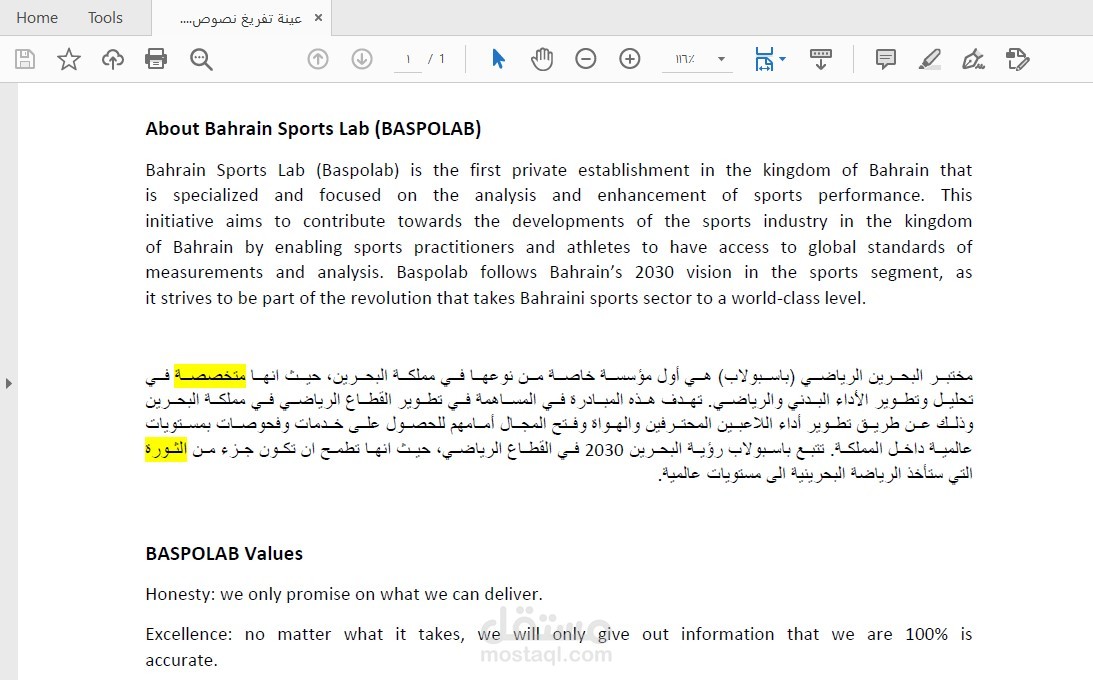Zoom out with minus icon
1093x680 pixels.
(x=586, y=59)
